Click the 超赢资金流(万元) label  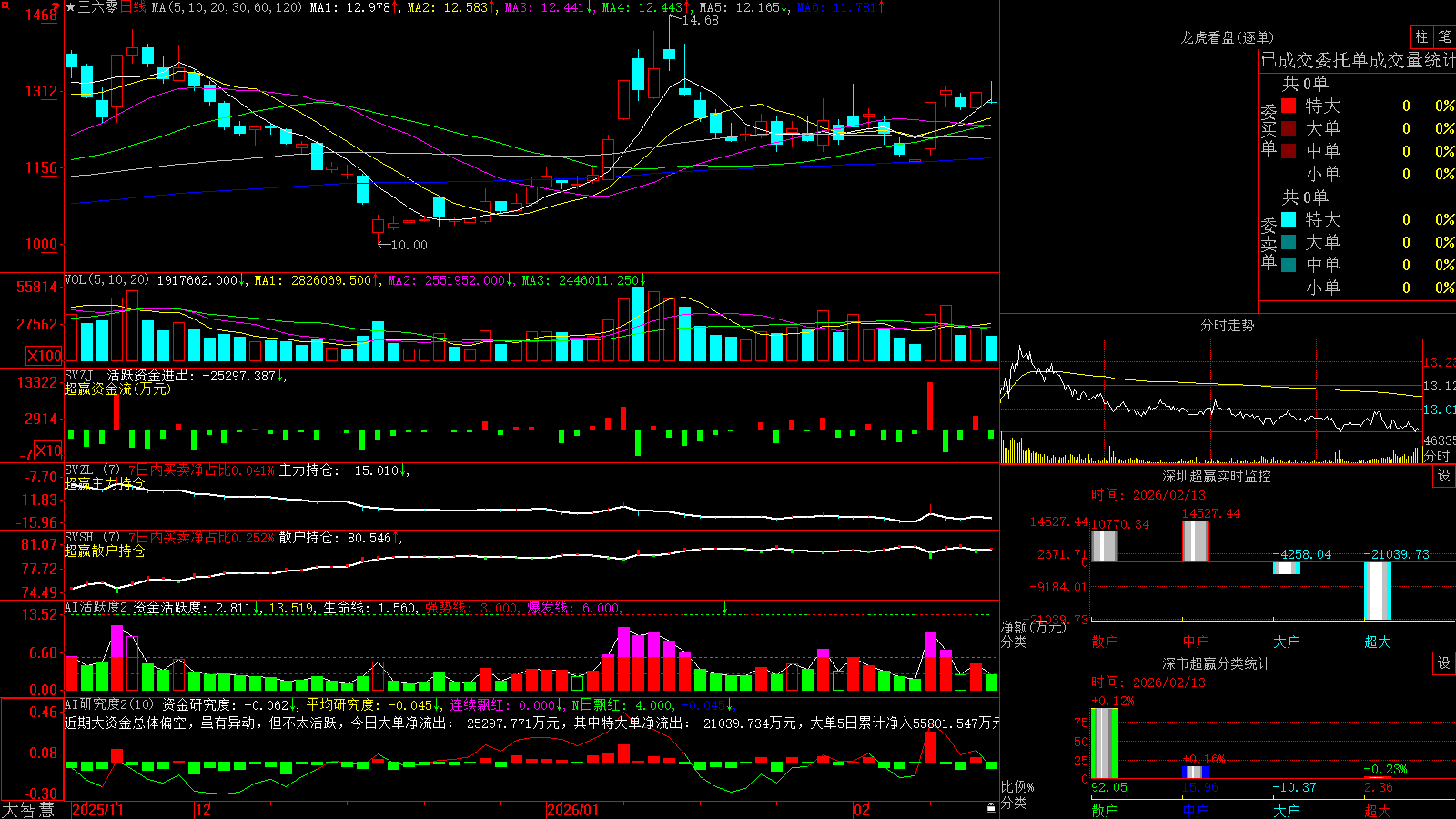tap(117, 389)
